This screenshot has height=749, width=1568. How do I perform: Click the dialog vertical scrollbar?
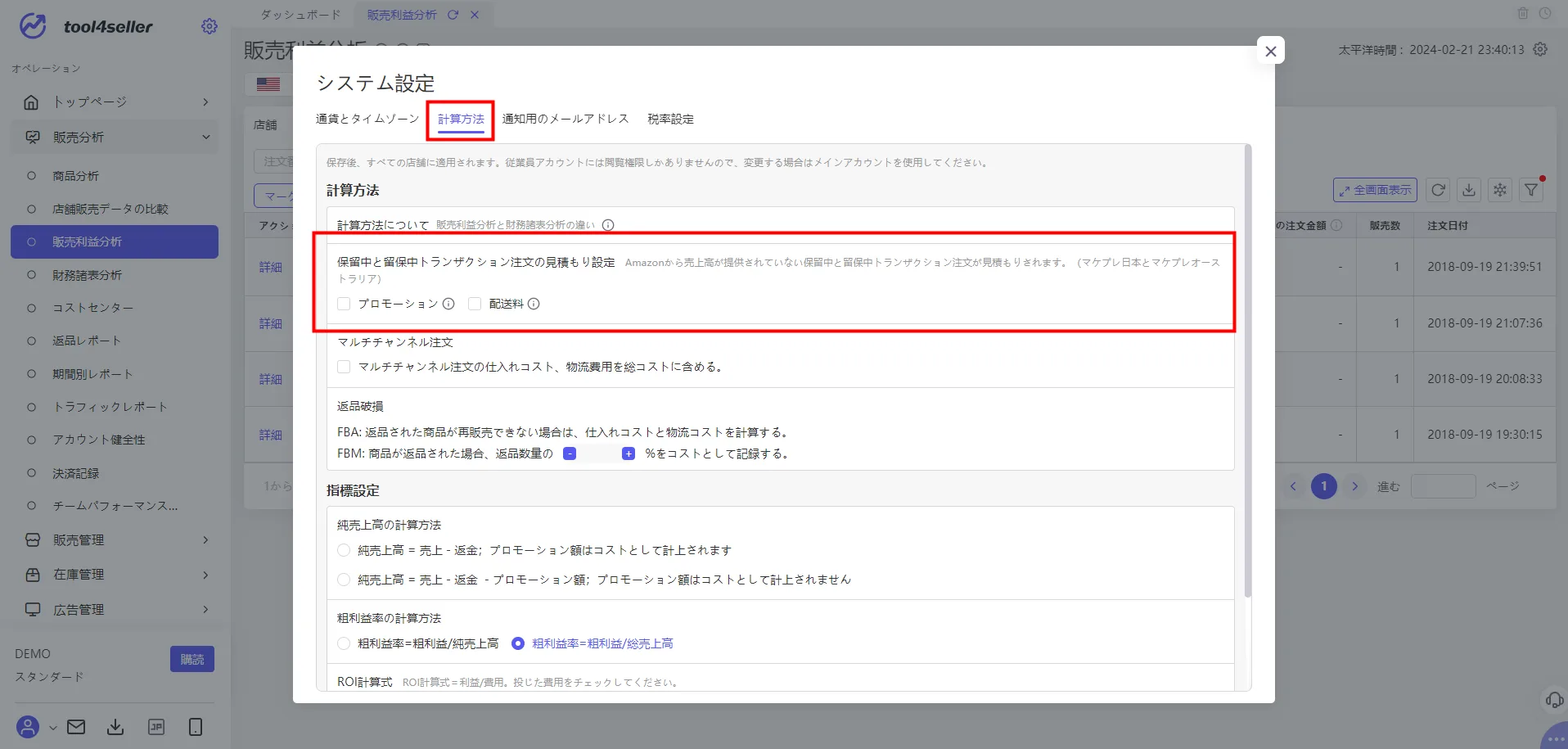pos(1247,371)
